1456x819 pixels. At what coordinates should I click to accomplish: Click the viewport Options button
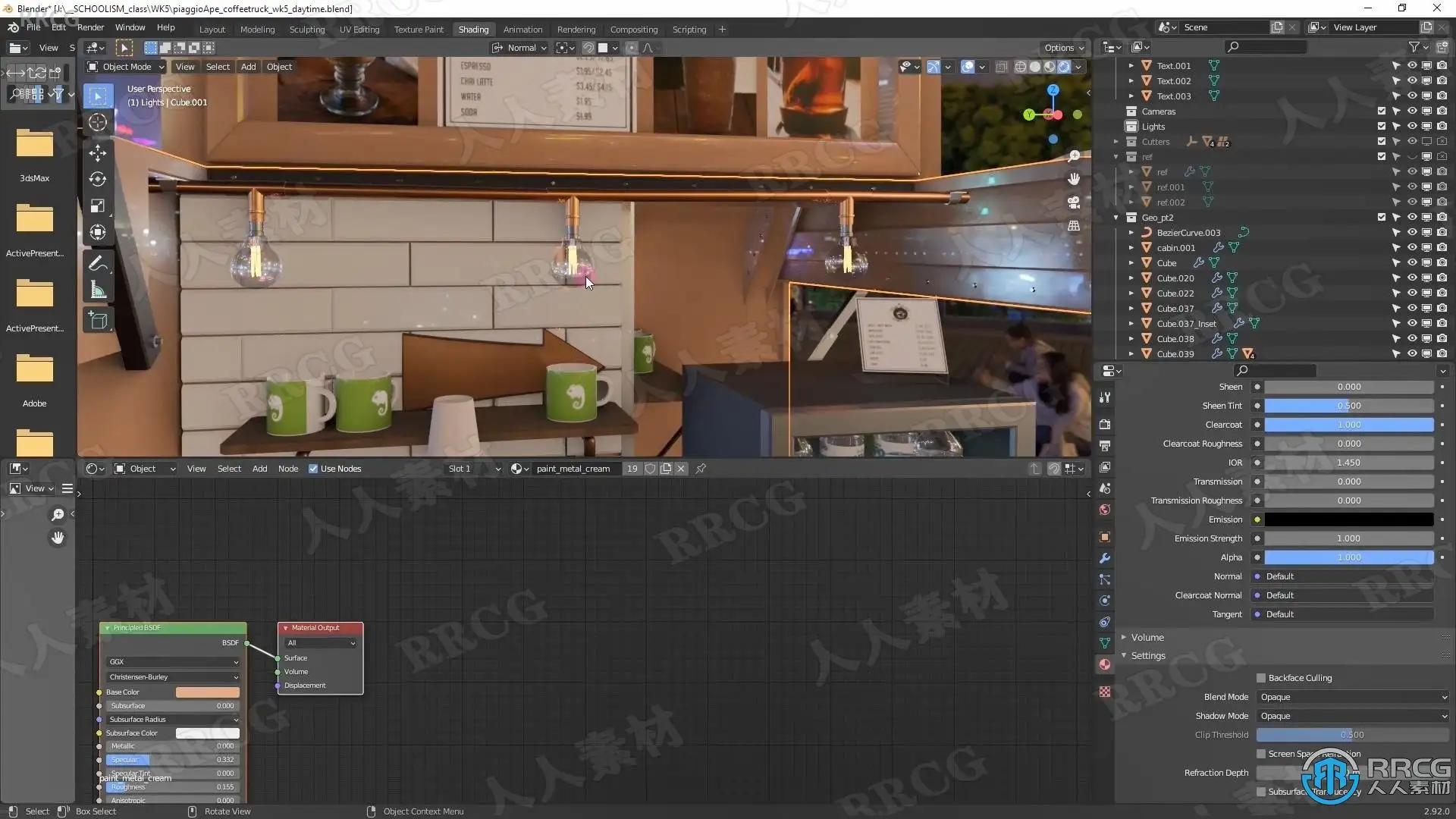(1063, 48)
